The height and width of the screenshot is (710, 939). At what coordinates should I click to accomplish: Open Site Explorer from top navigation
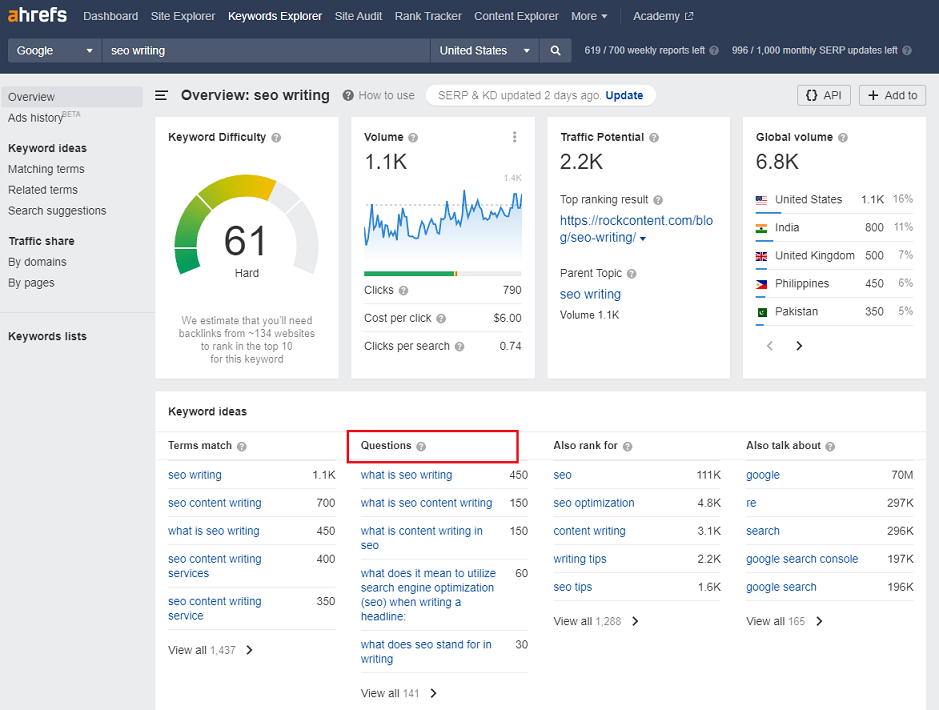click(x=183, y=16)
